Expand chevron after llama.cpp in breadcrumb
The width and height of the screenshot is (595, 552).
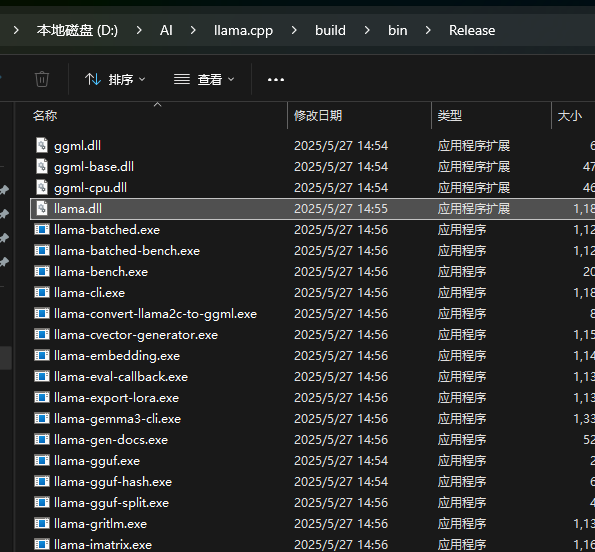coord(294,30)
